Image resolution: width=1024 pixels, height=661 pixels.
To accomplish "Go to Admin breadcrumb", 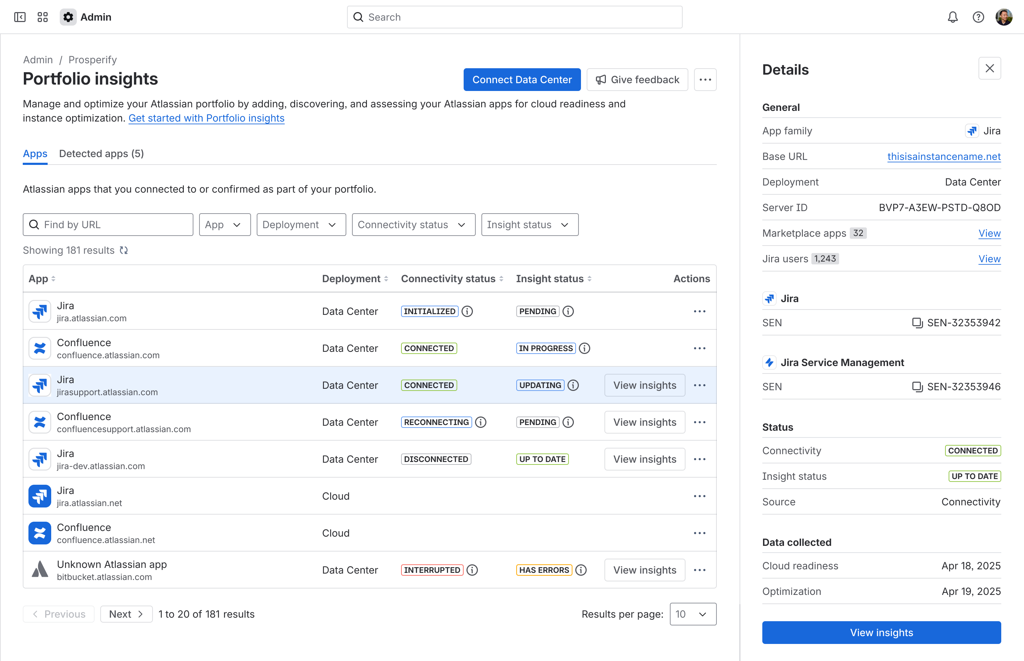I will tap(38, 59).
